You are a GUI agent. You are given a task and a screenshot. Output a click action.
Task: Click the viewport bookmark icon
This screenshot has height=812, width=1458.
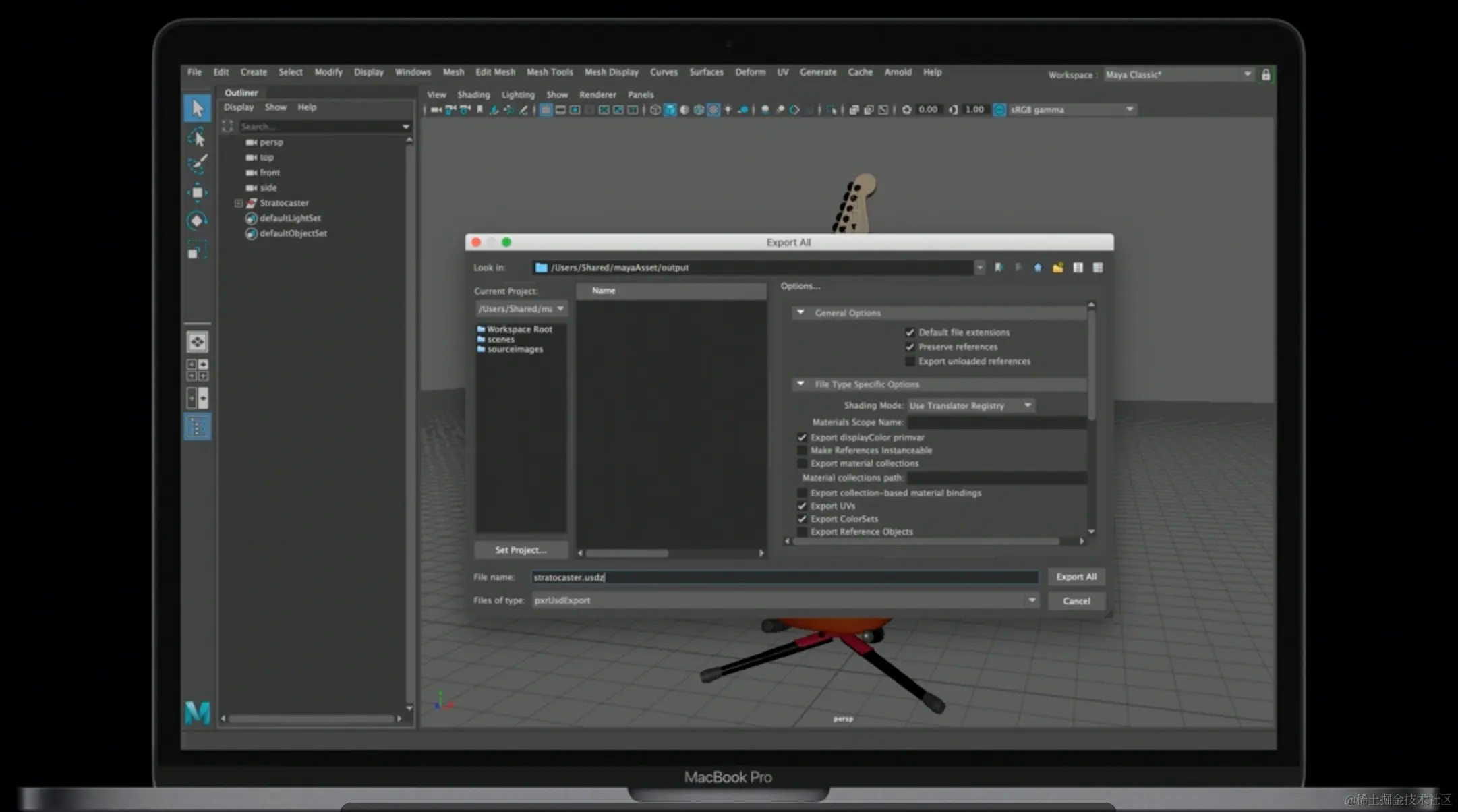(479, 109)
